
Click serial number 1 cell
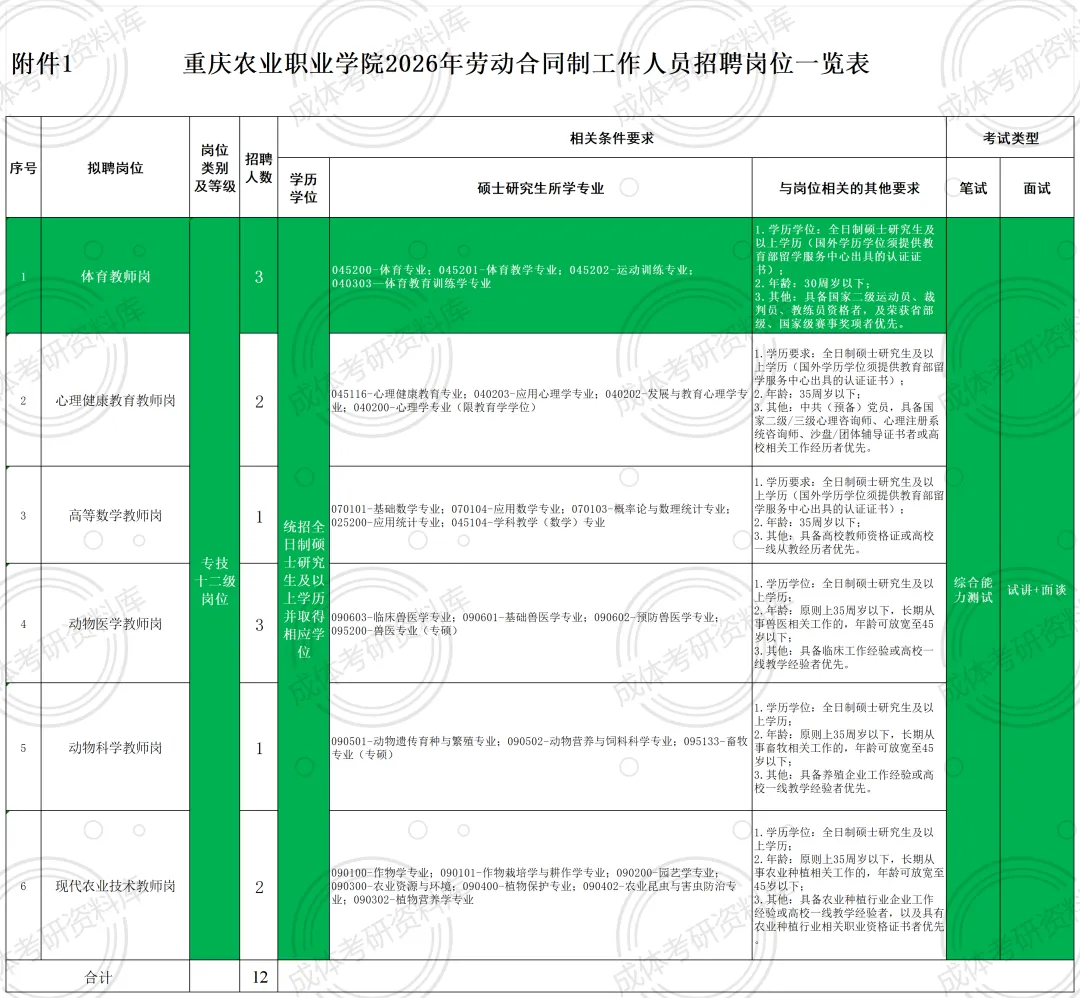pyautogui.click(x=23, y=276)
